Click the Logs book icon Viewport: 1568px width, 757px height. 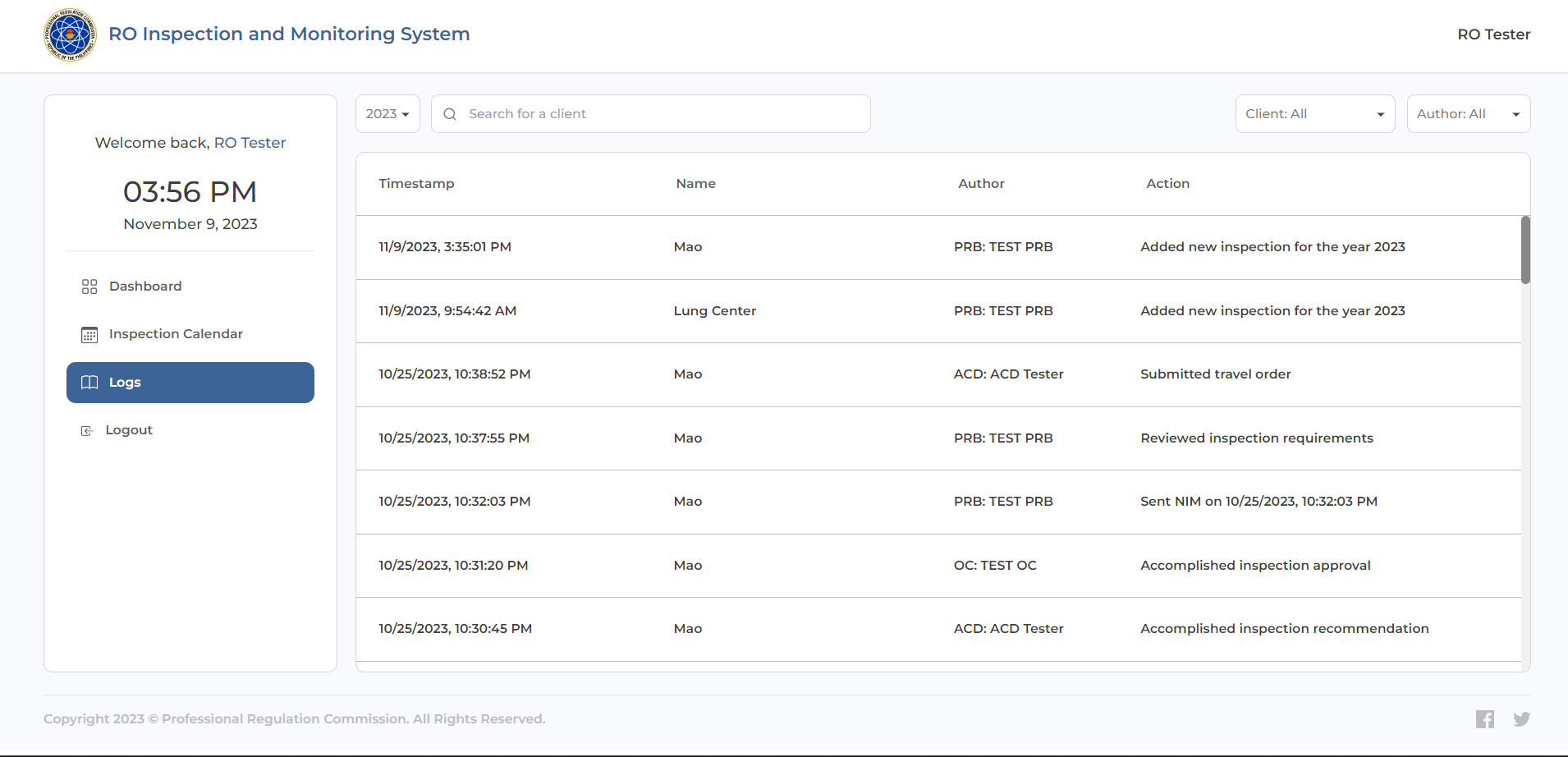(x=89, y=383)
